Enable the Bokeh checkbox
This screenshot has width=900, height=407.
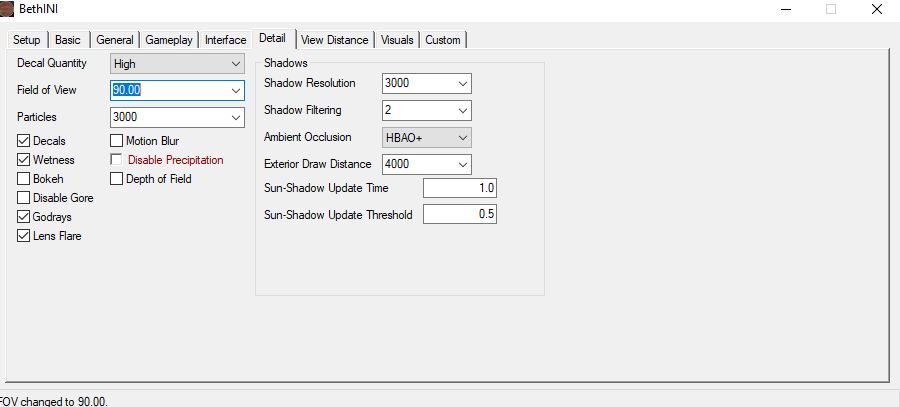coord(24,179)
